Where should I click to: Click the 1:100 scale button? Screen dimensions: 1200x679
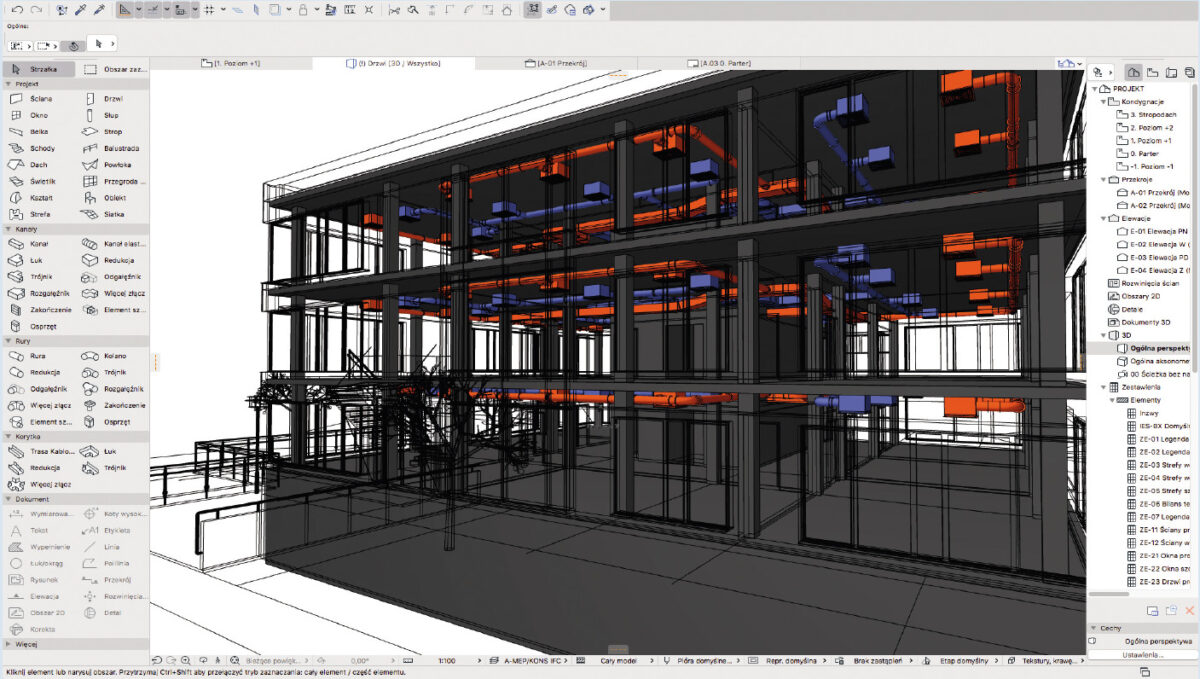(x=447, y=661)
